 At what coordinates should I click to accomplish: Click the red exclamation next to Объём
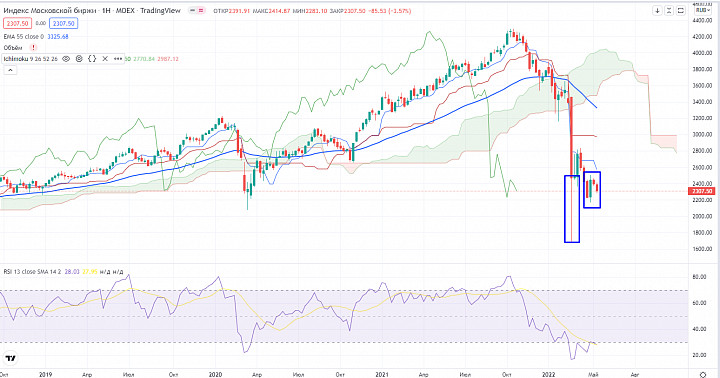[x=33, y=48]
